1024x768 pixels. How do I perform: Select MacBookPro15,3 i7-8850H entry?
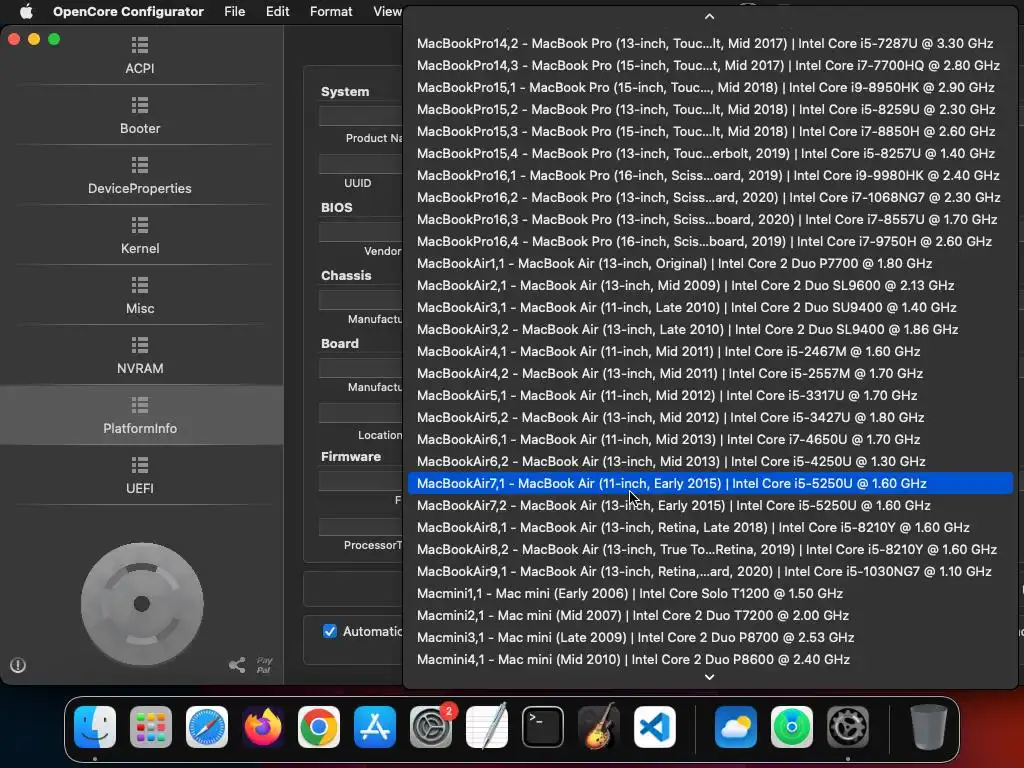click(x=710, y=131)
